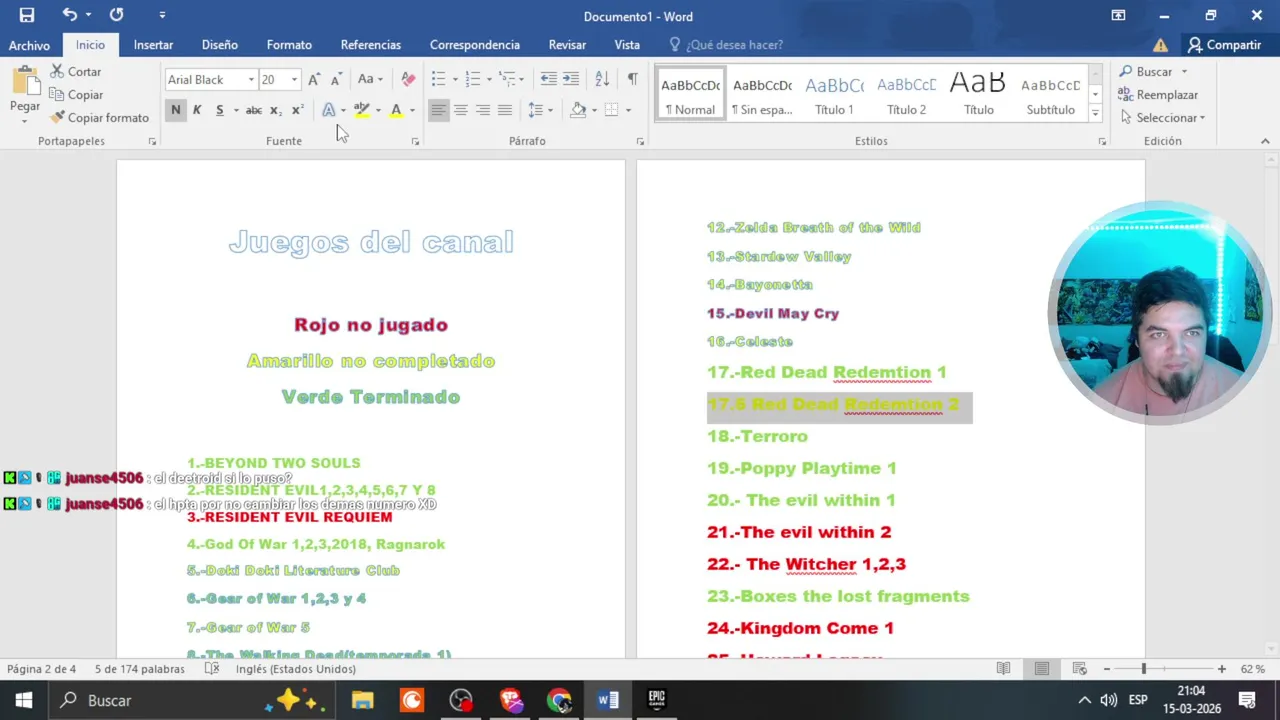Viewport: 1280px width, 720px height.
Task: Open the font name dropdown (Arial Black)
Action: [251, 80]
